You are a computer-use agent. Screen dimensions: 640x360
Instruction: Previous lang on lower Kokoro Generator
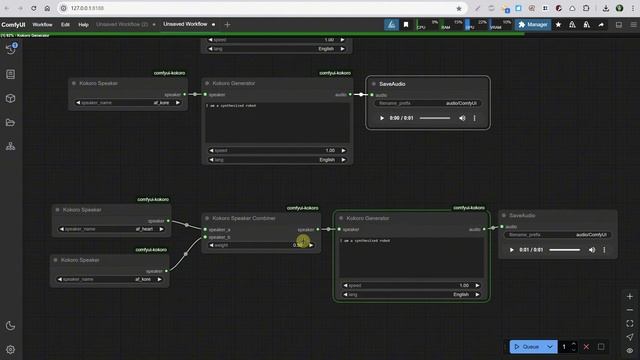pyautogui.click(x=345, y=295)
